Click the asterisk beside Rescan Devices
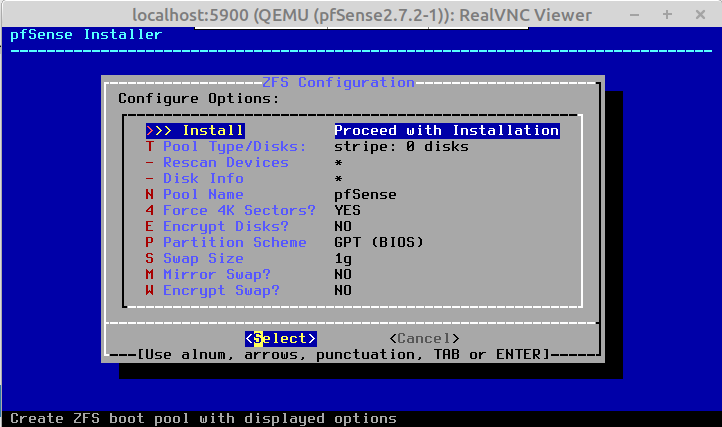This screenshot has width=722, height=427. (338, 163)
